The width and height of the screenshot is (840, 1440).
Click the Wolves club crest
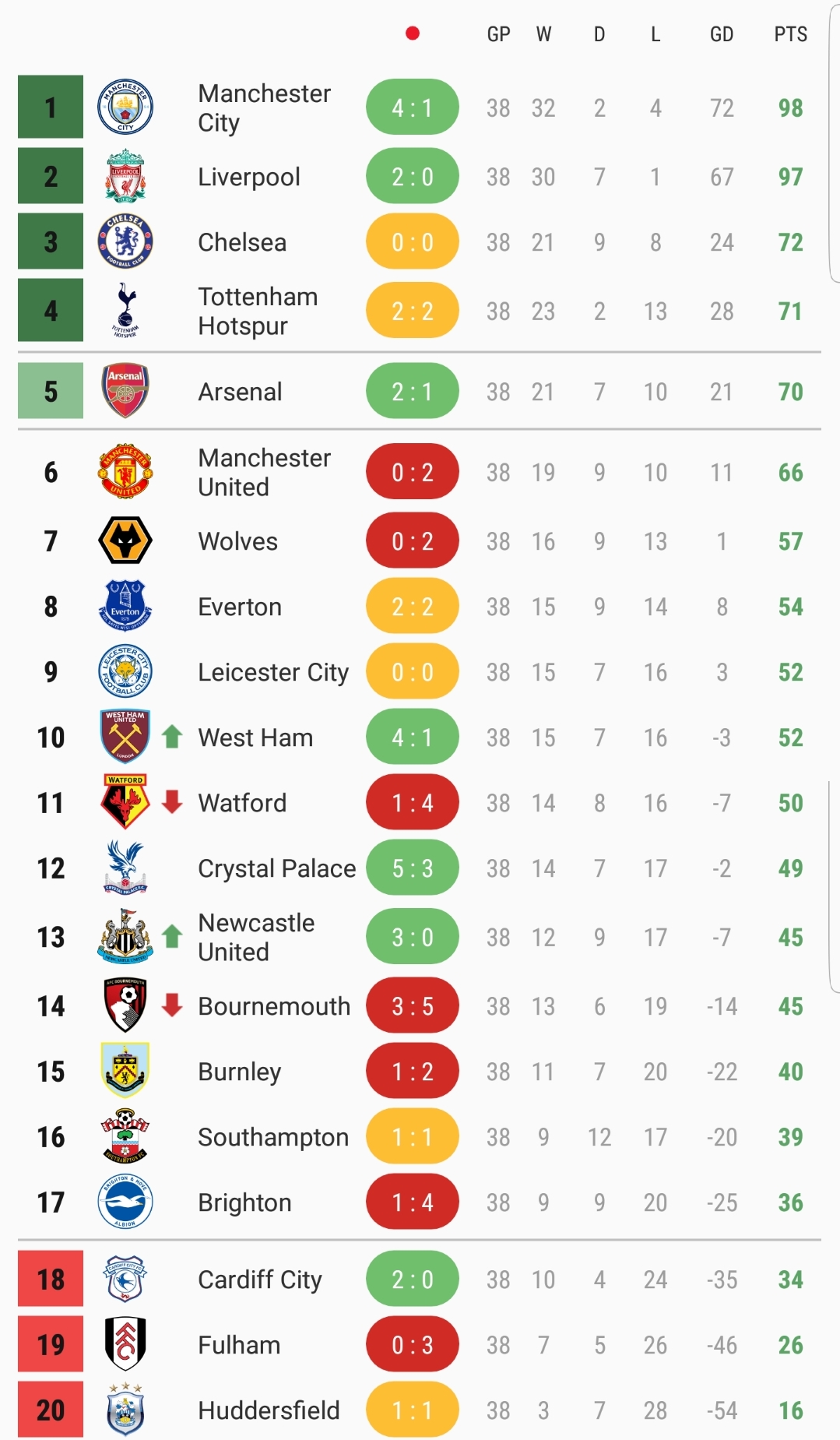coord(125,540)
